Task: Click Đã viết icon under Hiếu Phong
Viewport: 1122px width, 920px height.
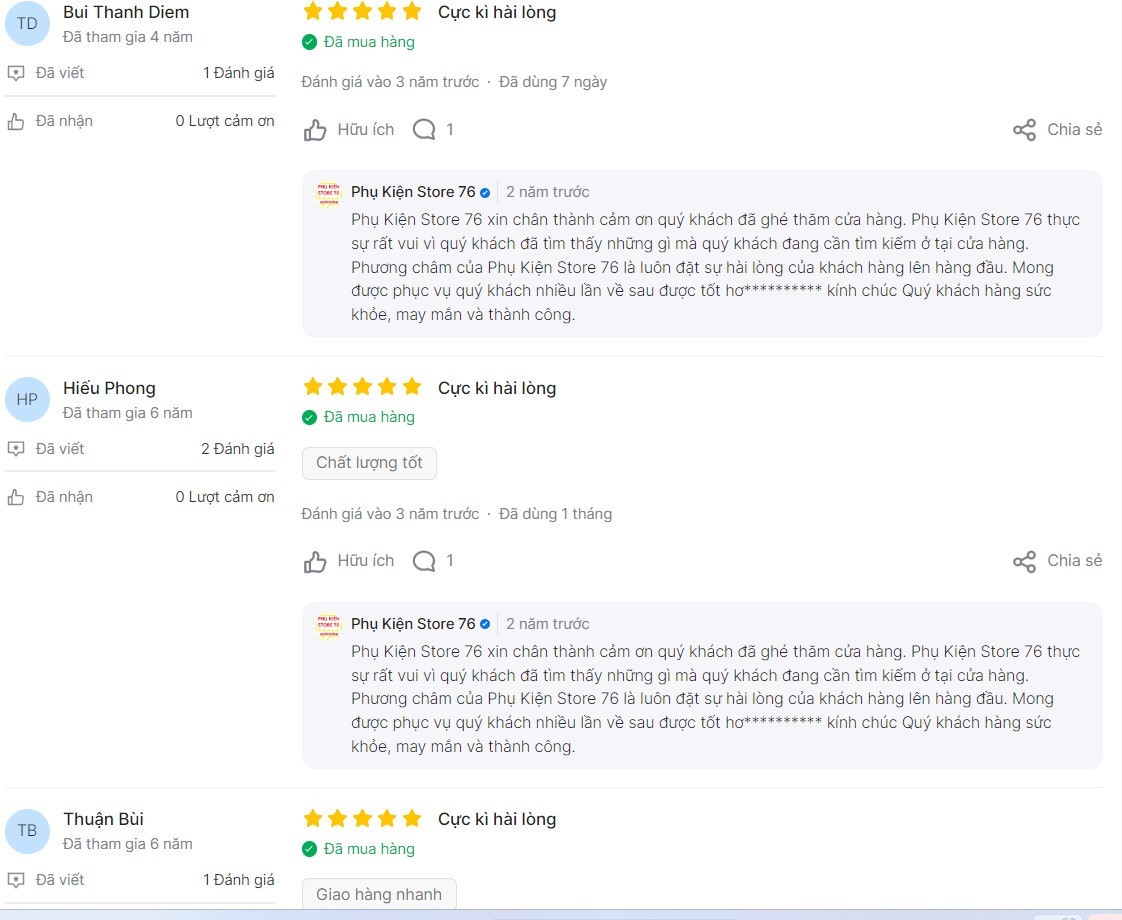Action: (x=16, y=449)
